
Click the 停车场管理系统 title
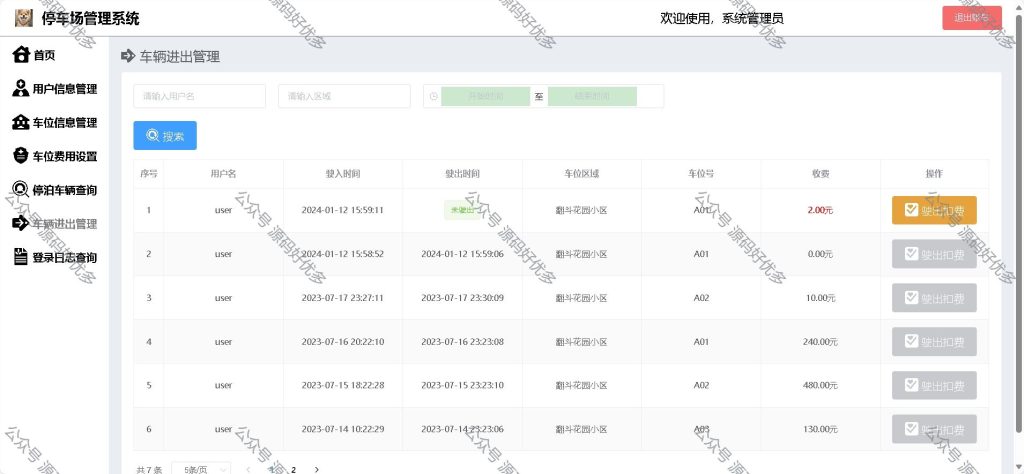pos(90,18)
